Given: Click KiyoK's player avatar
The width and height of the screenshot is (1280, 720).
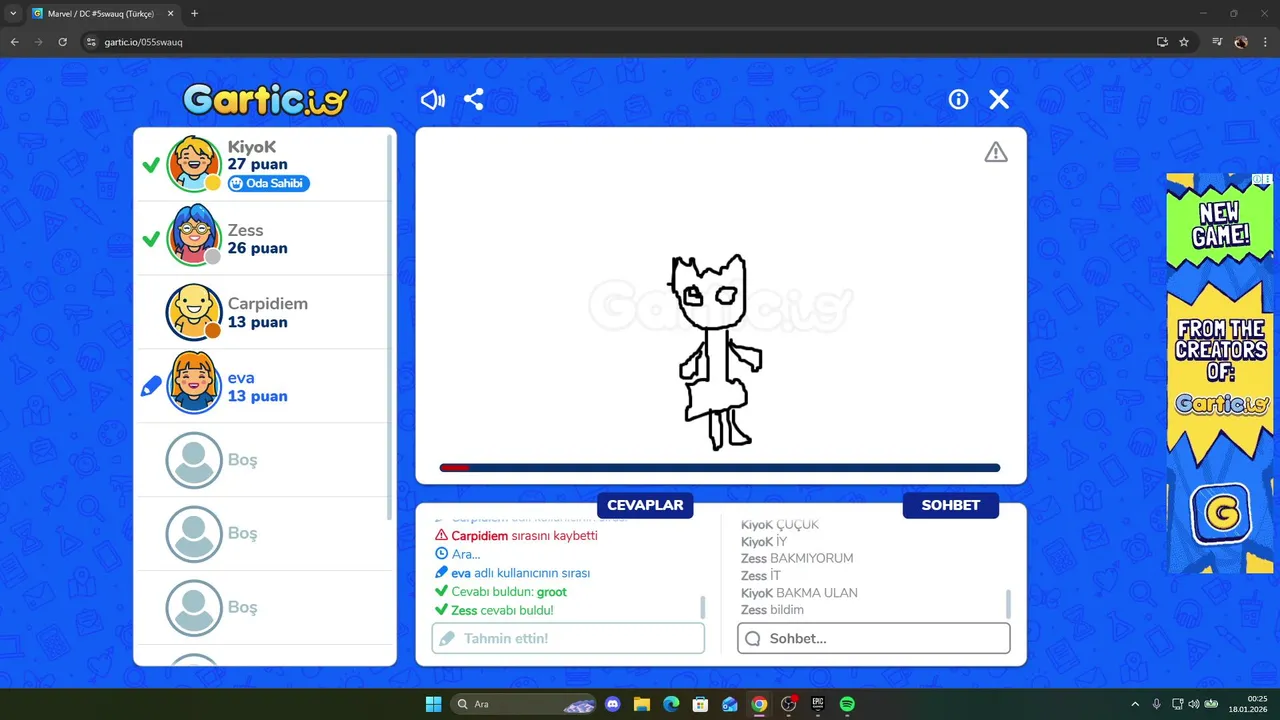Looking at the screenshot, I should (193, 163).
